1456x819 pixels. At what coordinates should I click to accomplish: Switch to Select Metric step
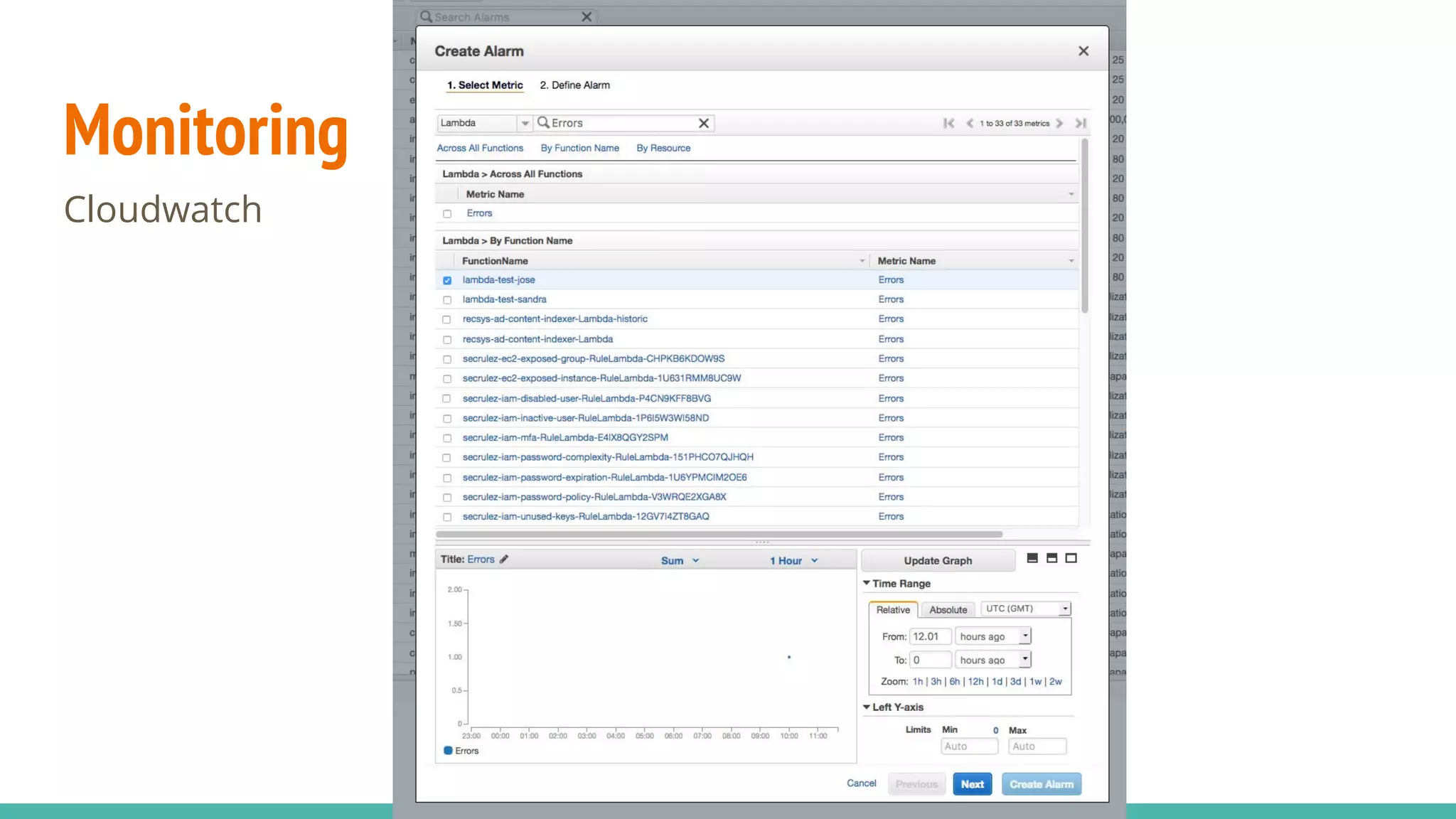[x=485, y=85]
